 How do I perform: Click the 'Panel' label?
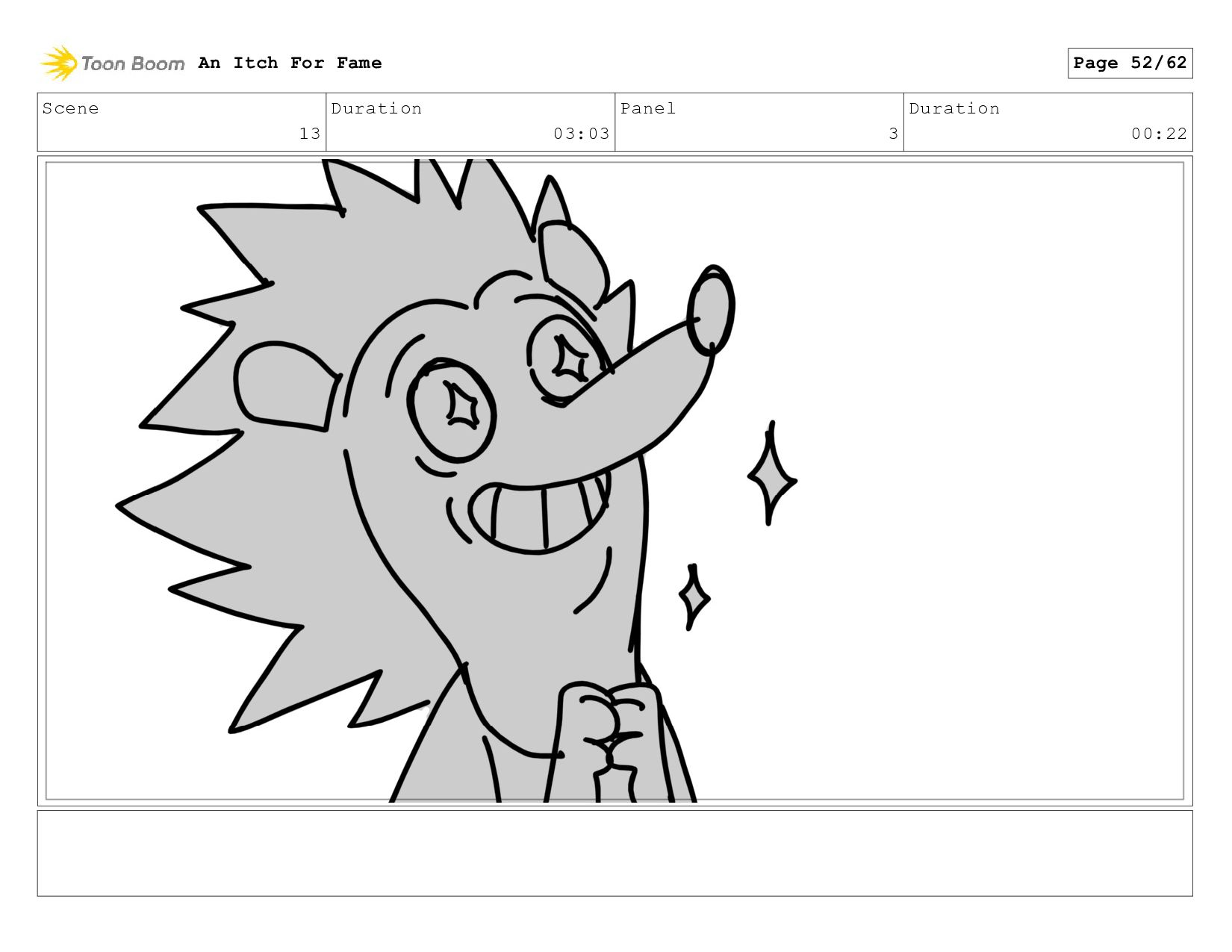pos(648,108)
